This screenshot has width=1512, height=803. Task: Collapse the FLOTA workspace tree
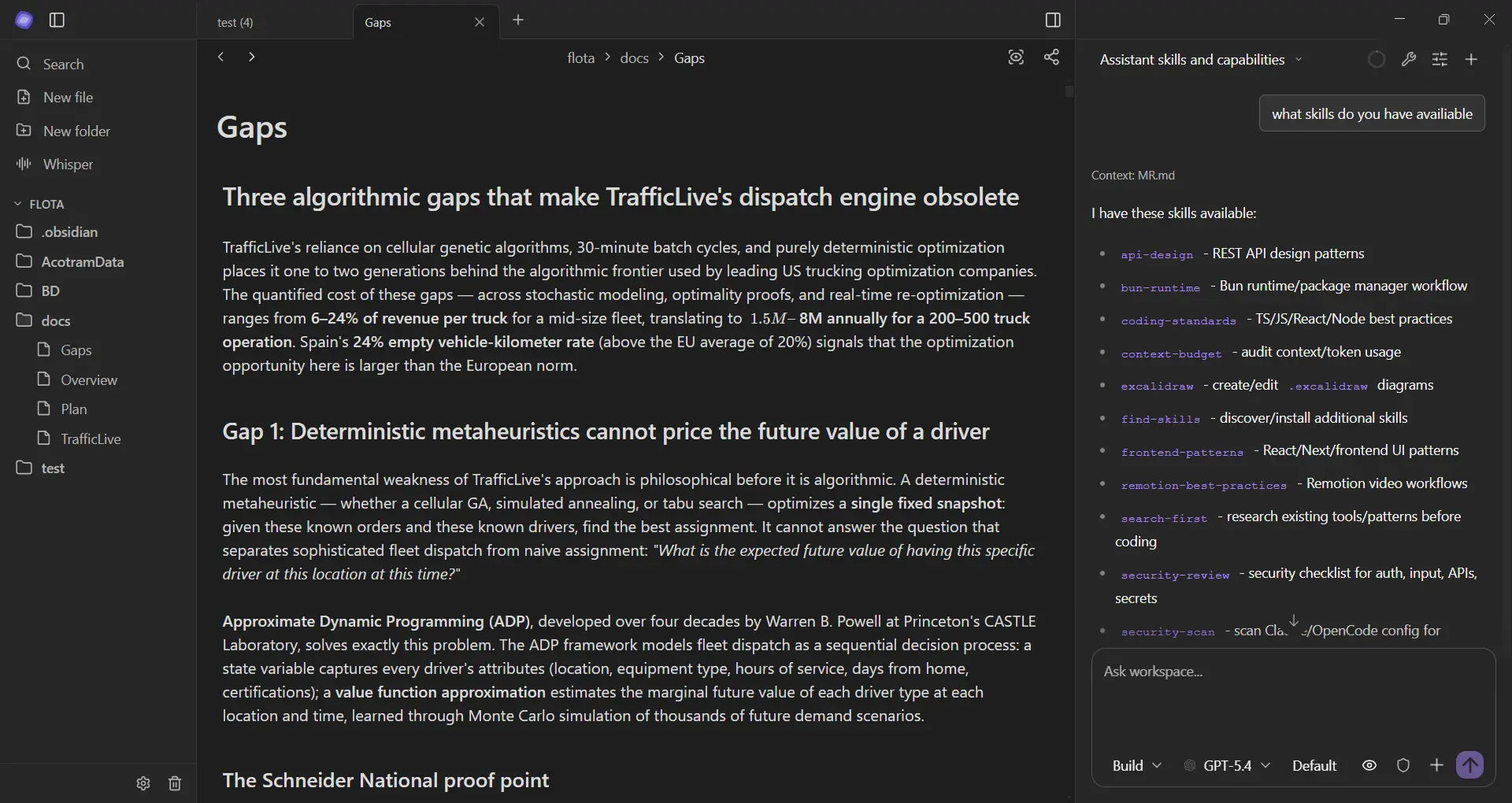(39, 204)
